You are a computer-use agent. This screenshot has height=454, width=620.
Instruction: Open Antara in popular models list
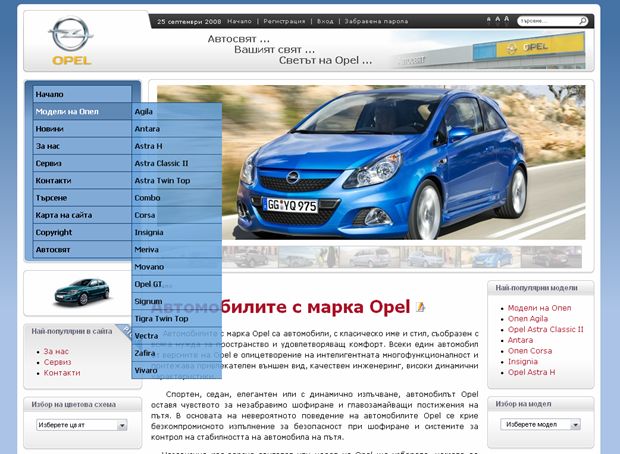(520, 340)
